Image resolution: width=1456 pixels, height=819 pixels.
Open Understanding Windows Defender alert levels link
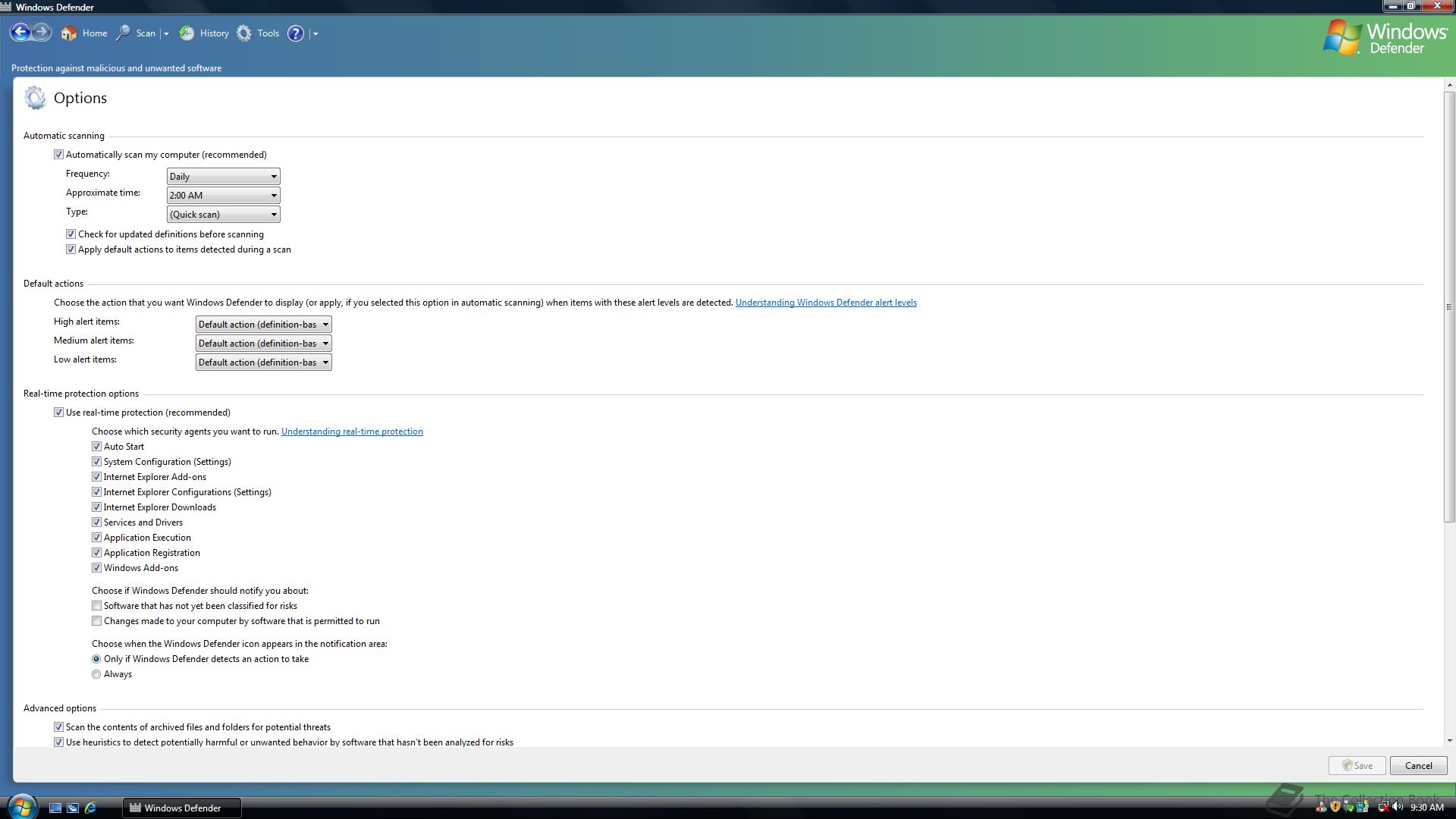[x=826, y=303]
